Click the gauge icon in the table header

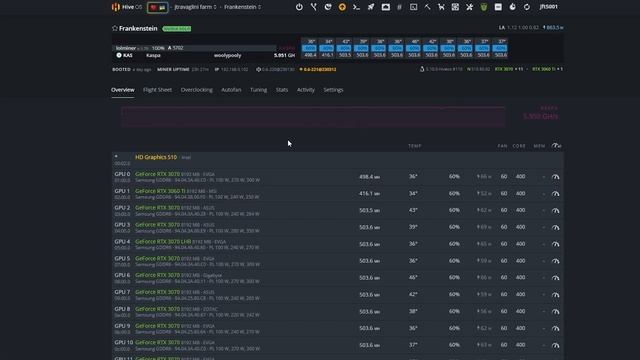(556, 146)
